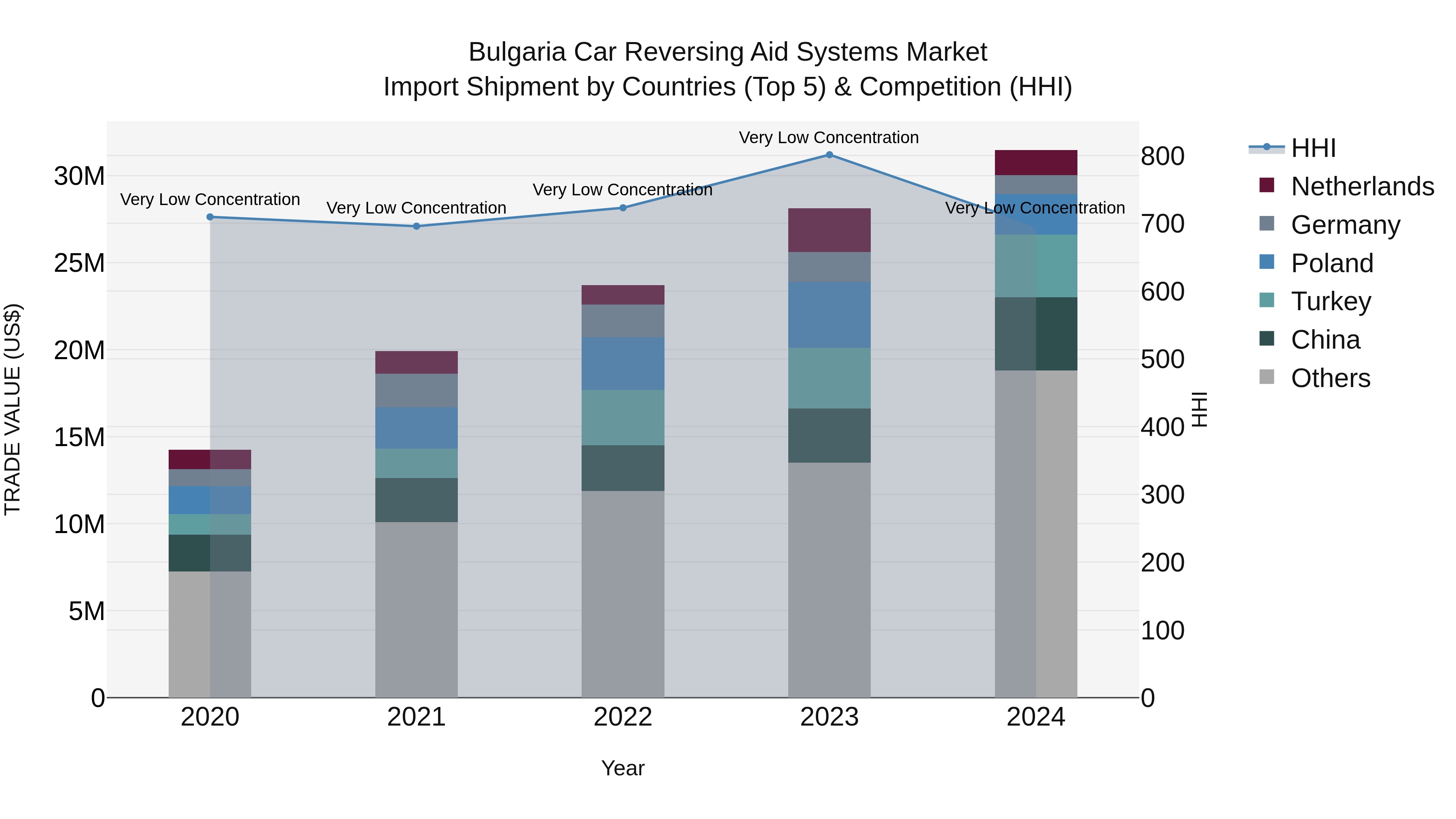
Task: Click the 2023 Netherlands bar segment
Action: tap(830, 230)
